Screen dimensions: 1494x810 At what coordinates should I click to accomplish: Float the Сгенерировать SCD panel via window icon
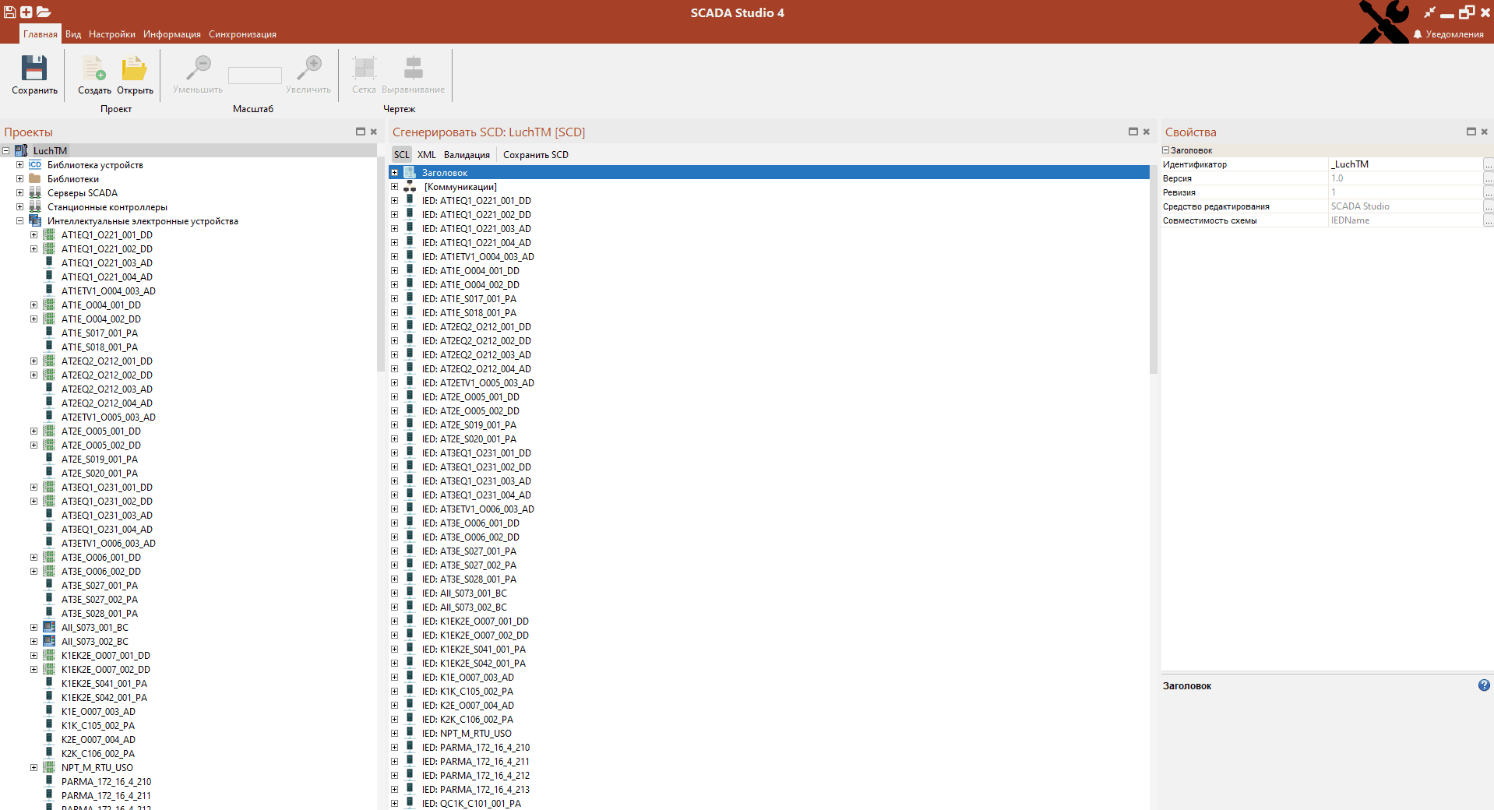[x=1133, y=131]
